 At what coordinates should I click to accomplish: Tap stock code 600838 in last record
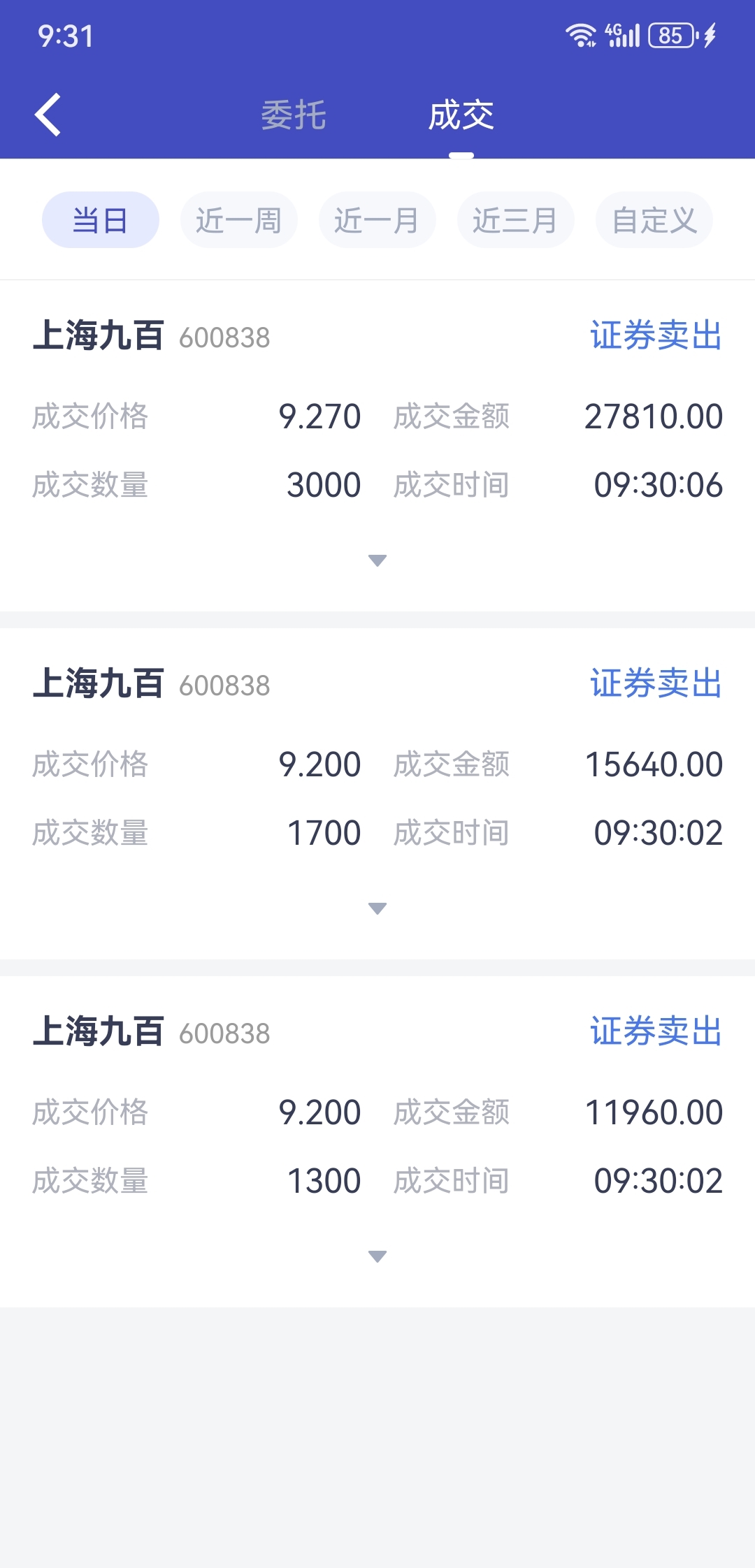click(224, 1033)
